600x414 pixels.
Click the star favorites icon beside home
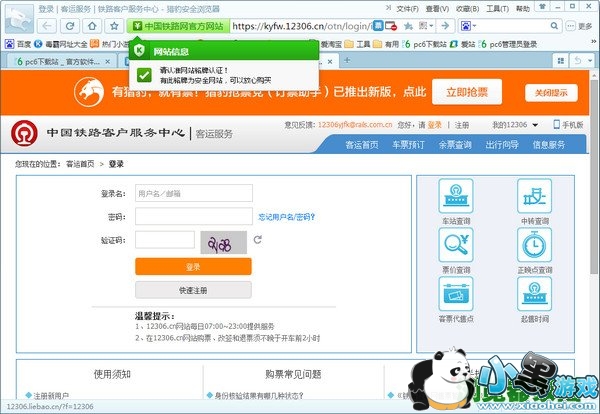click(114, 26)
